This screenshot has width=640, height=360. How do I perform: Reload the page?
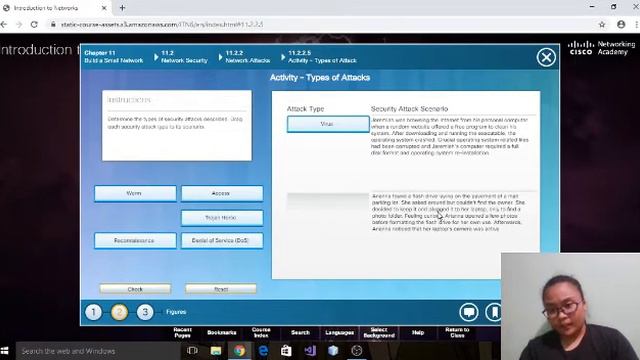pos(34,24)
